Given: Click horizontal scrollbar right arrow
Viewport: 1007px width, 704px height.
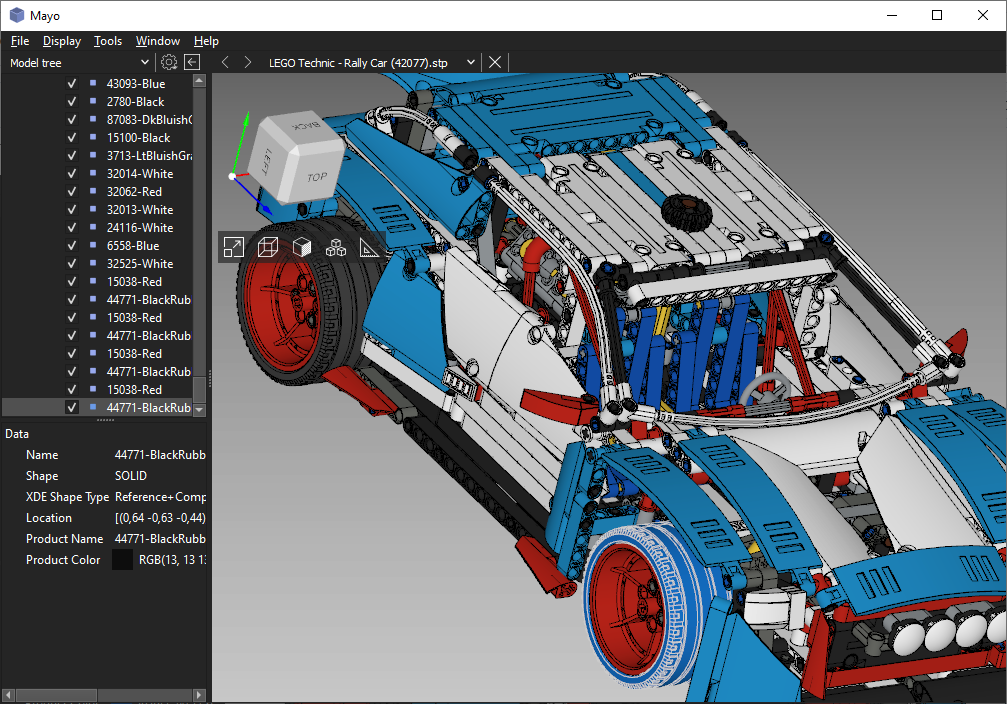Looking at the screenshot, I should [x=199, y=695].
